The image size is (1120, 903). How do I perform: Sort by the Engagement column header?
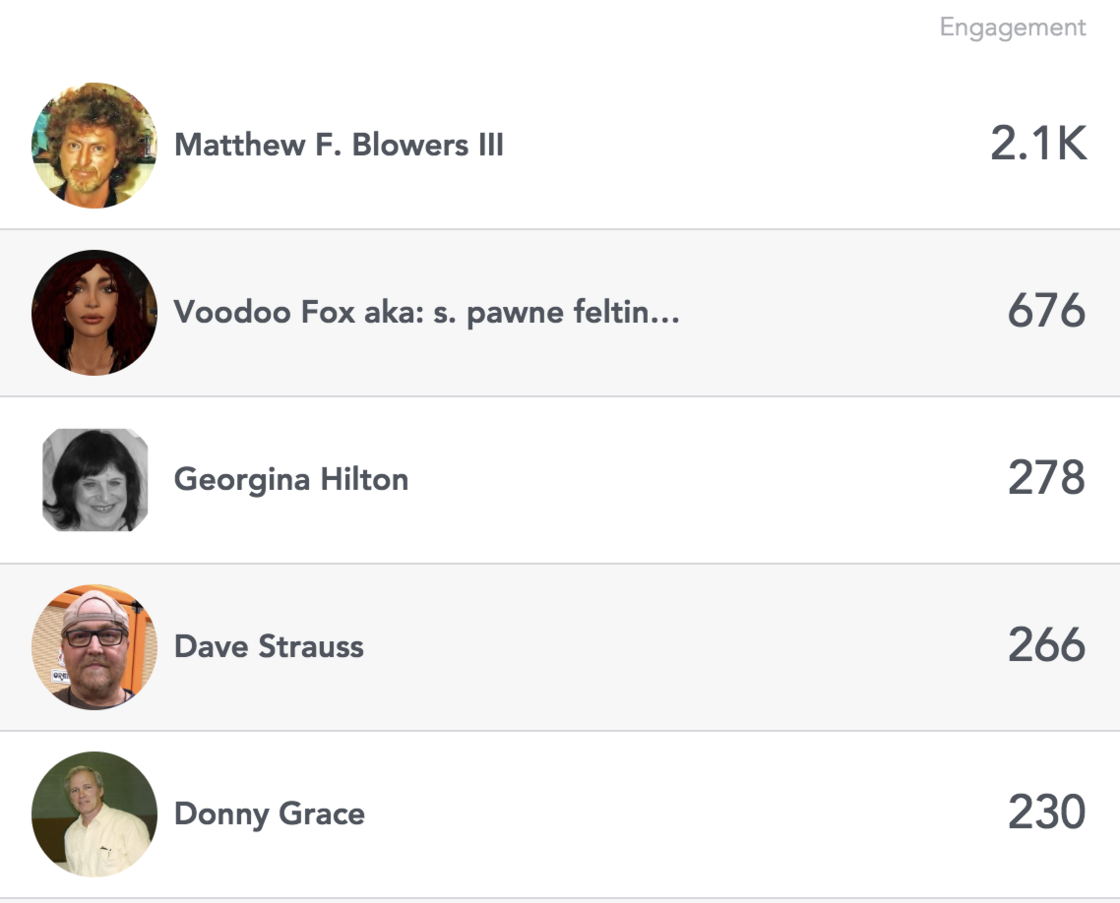1012,28
